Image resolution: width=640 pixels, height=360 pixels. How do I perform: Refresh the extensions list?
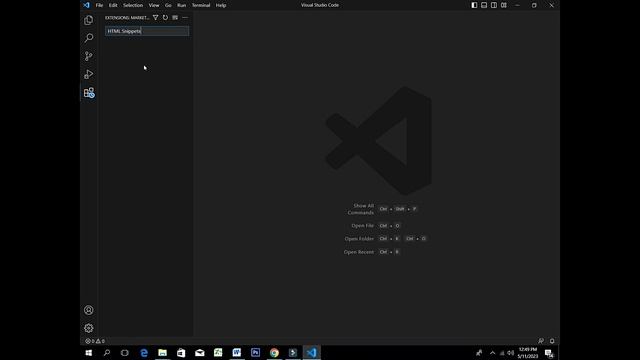[x=165, y=18]
